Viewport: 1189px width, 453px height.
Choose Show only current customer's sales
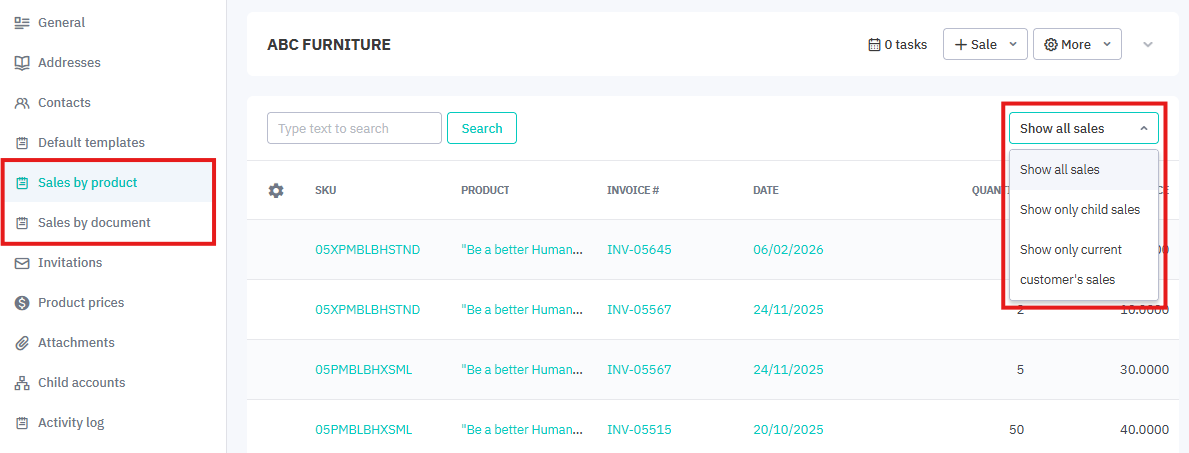(1070, 264)
